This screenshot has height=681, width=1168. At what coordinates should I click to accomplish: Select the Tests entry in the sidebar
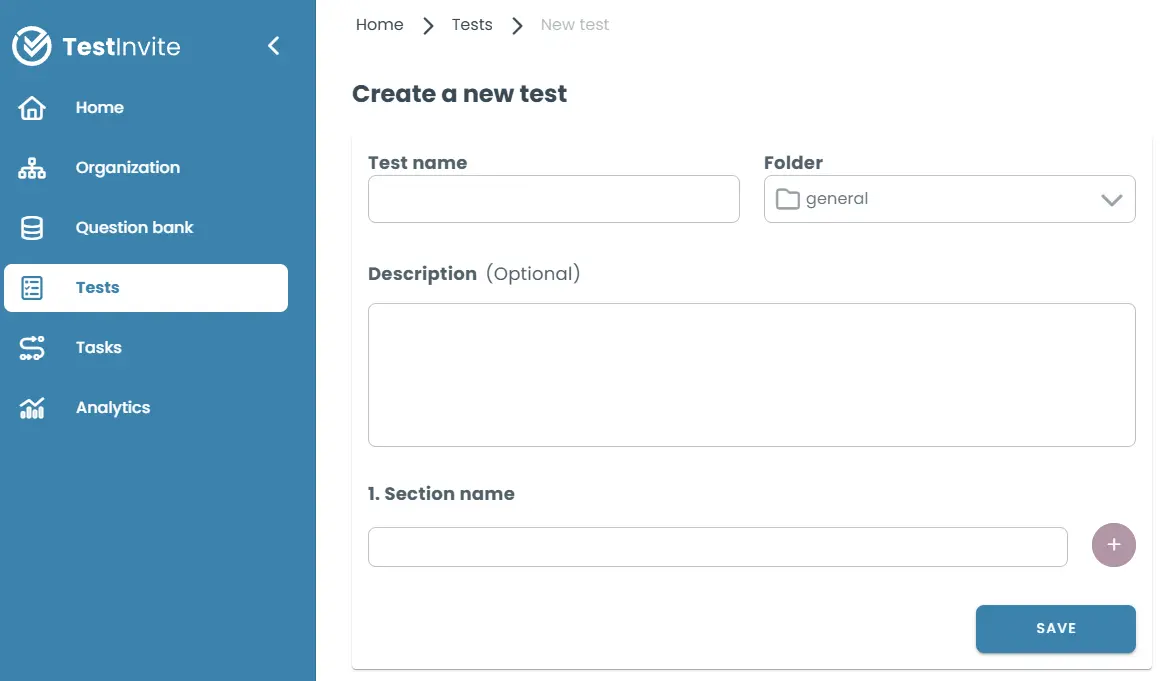pyautogui.click(x=97, y=287)
